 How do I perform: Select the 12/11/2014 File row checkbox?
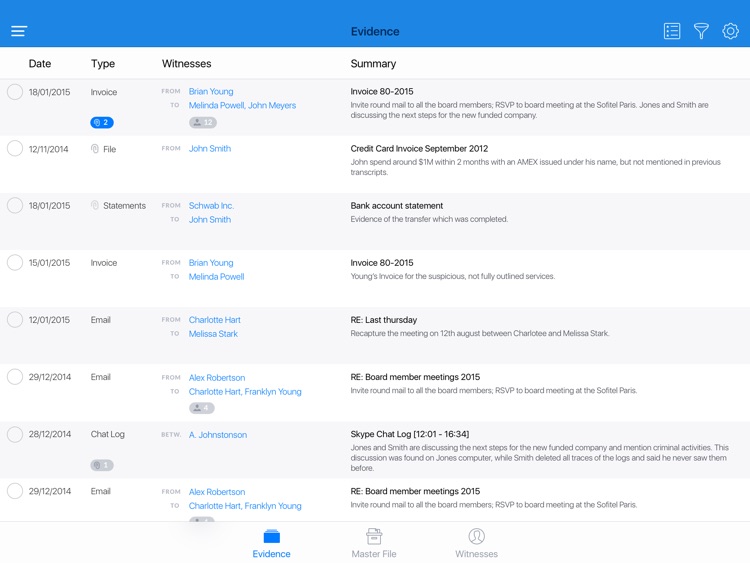click(15, 149)
